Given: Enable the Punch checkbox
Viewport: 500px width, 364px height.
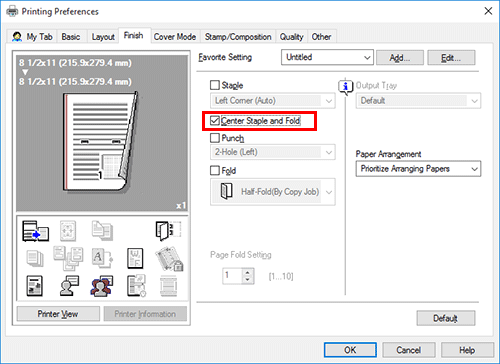Looking at the screenshot, I should (x=215, y=138).
